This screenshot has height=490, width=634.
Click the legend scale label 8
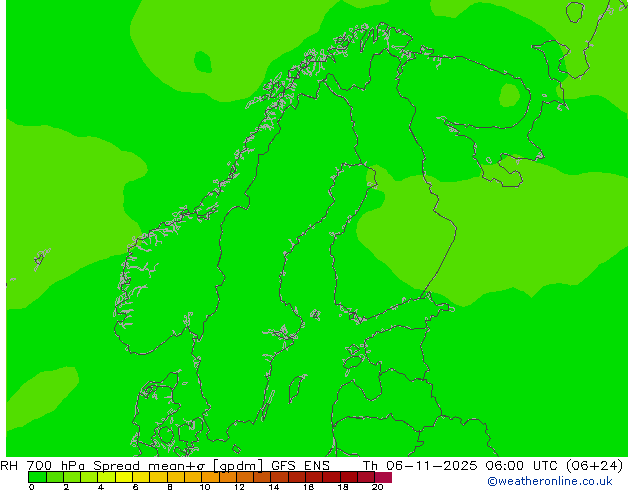tap(170, 487)
